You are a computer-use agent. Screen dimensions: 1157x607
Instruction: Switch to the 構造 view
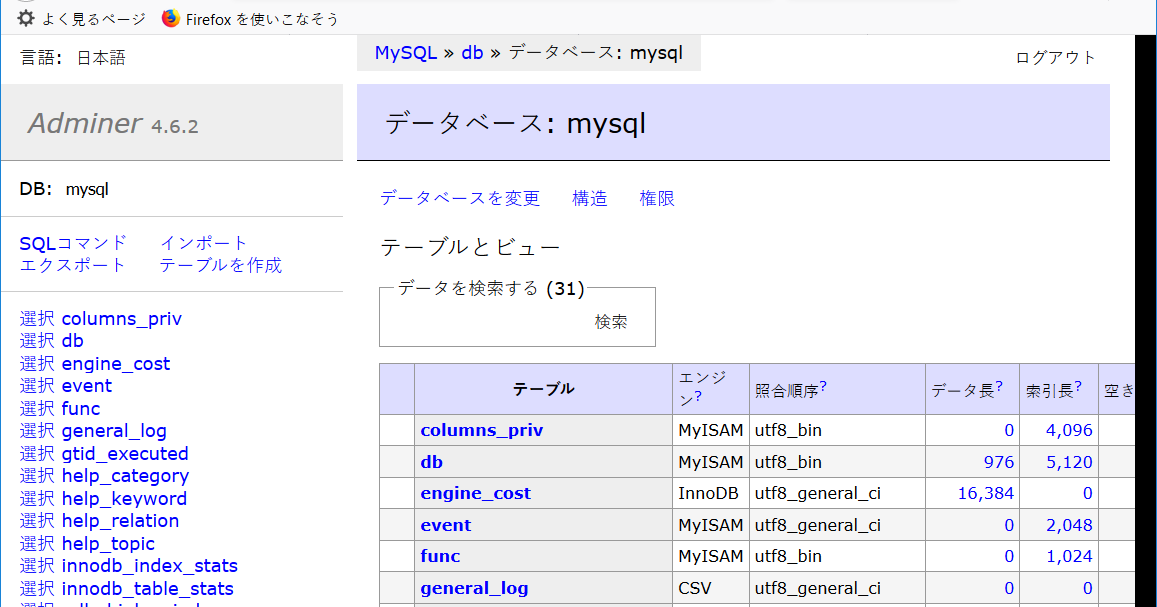click(589, 198)
